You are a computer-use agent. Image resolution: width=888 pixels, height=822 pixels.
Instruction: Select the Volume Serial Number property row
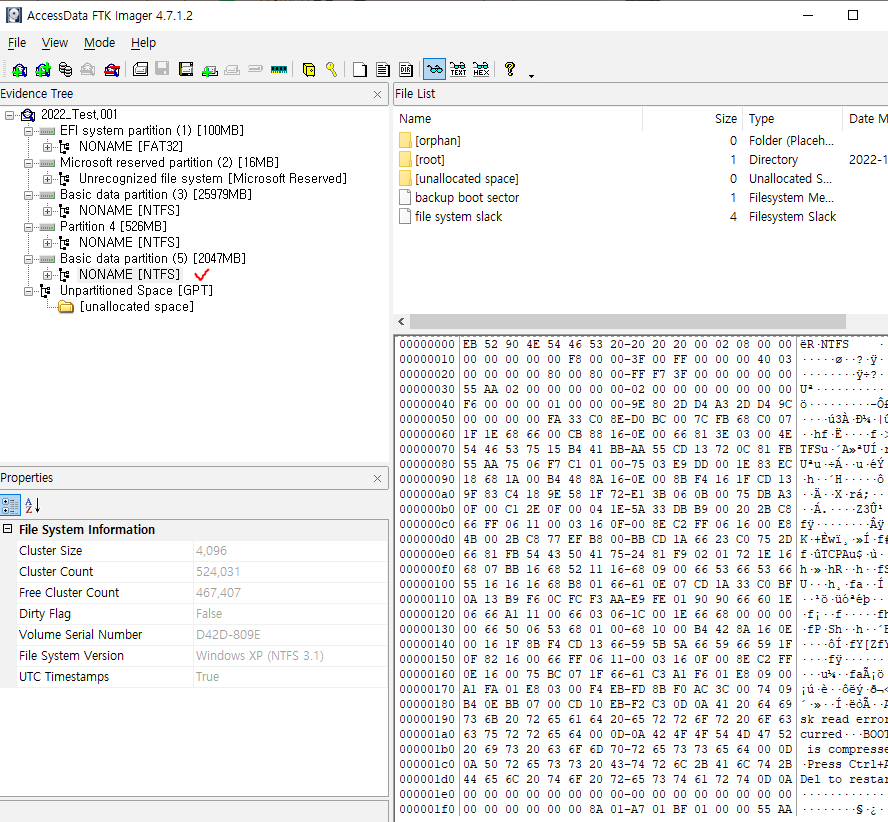click(x=194, y=634)
